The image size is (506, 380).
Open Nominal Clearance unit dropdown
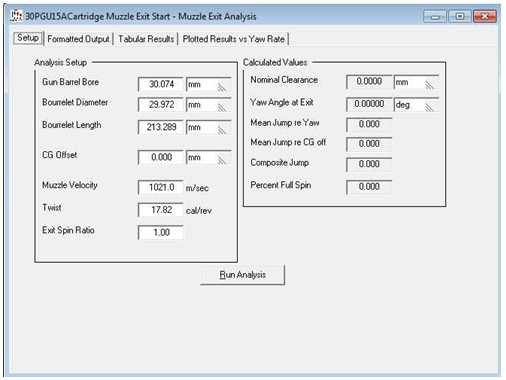[x=416, y=82]
